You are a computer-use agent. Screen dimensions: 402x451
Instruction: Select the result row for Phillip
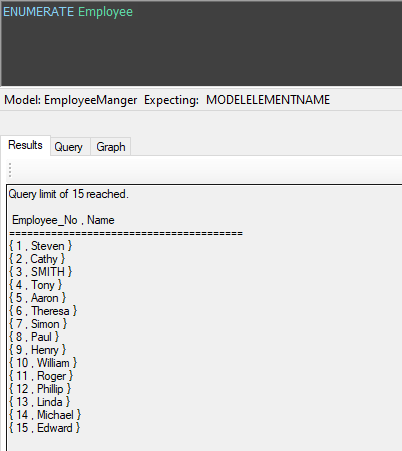coord(40,389)
